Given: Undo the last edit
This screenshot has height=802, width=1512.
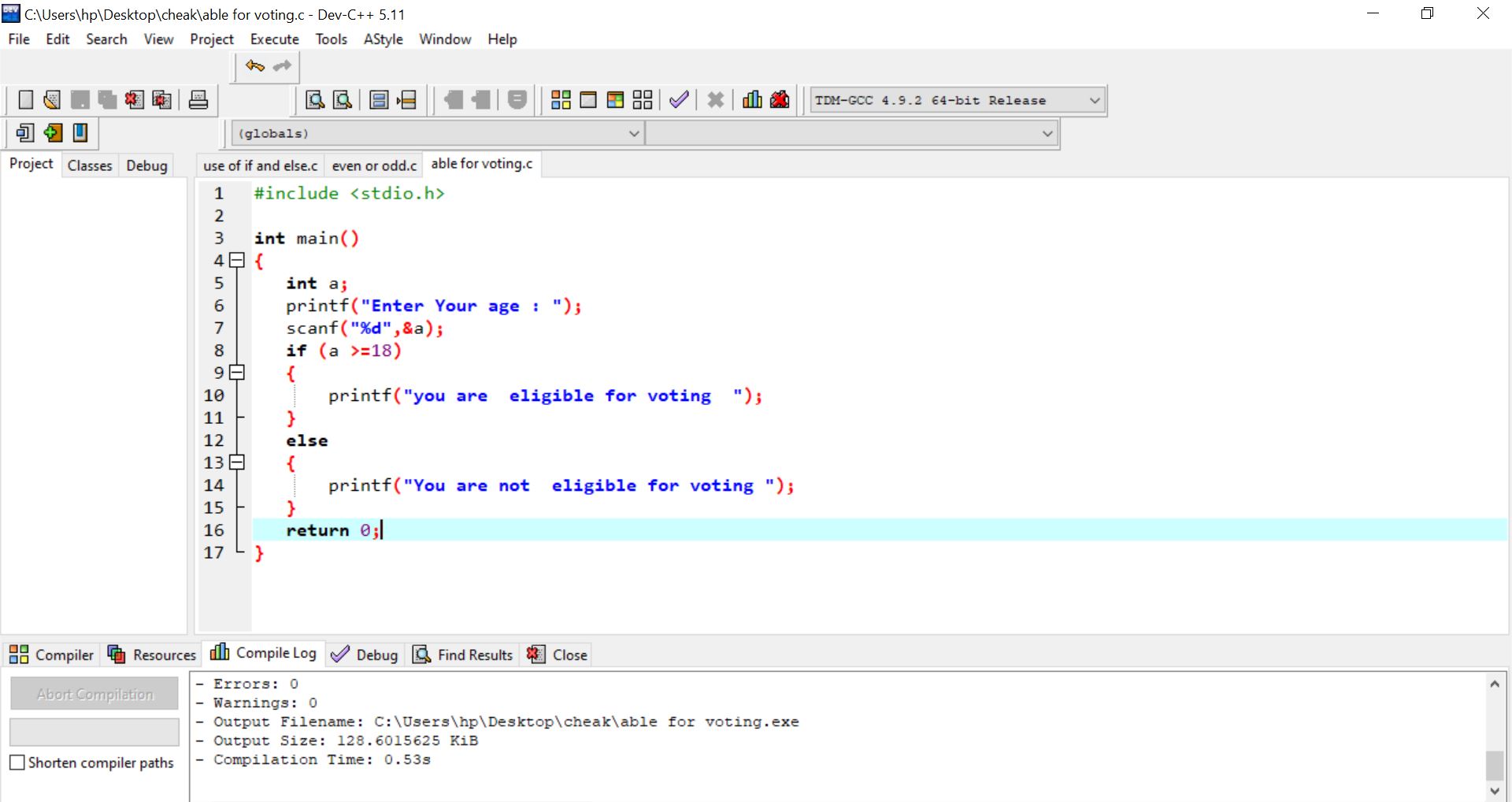Looking at the screenshot, I should (254, 66).
